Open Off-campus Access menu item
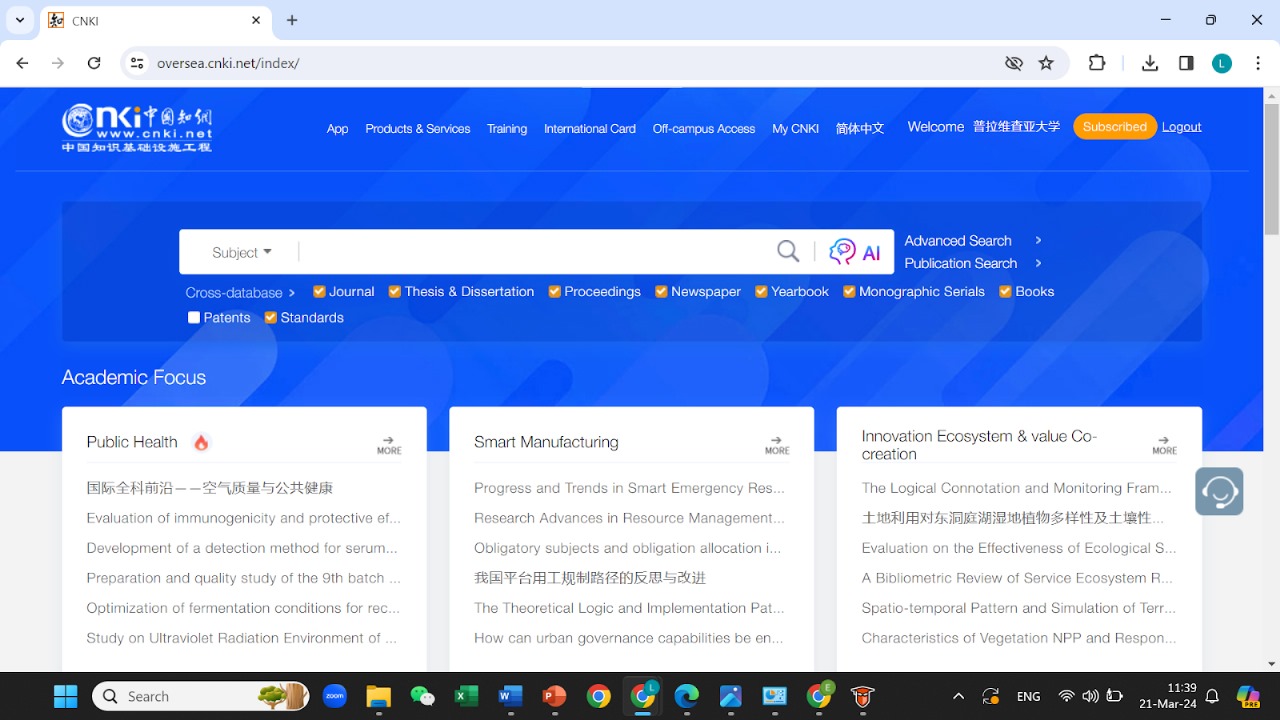 pyautogui.click(x=704, y=128)
